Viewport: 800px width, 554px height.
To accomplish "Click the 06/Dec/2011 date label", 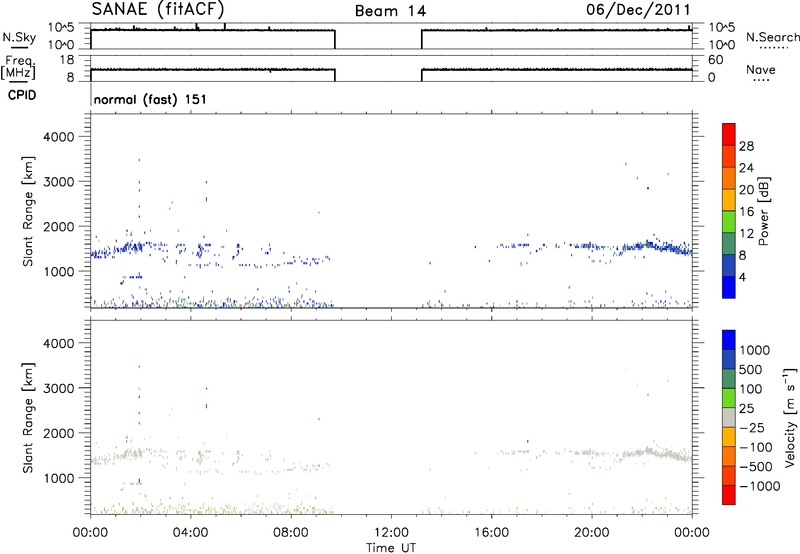I will pyautogui.click(x=638, y=9).
